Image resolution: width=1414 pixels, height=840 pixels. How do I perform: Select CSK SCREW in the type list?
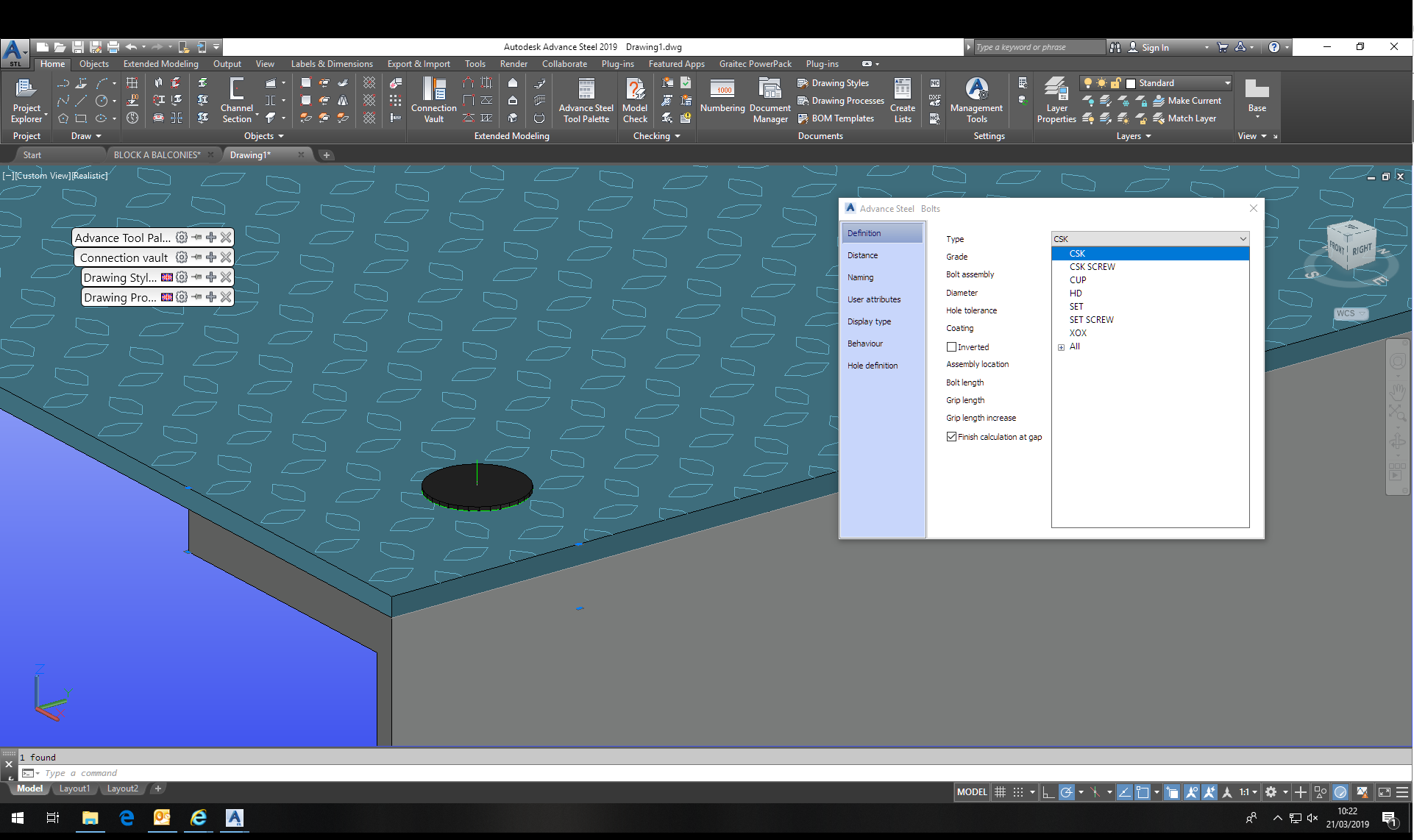coord(1092,266)
